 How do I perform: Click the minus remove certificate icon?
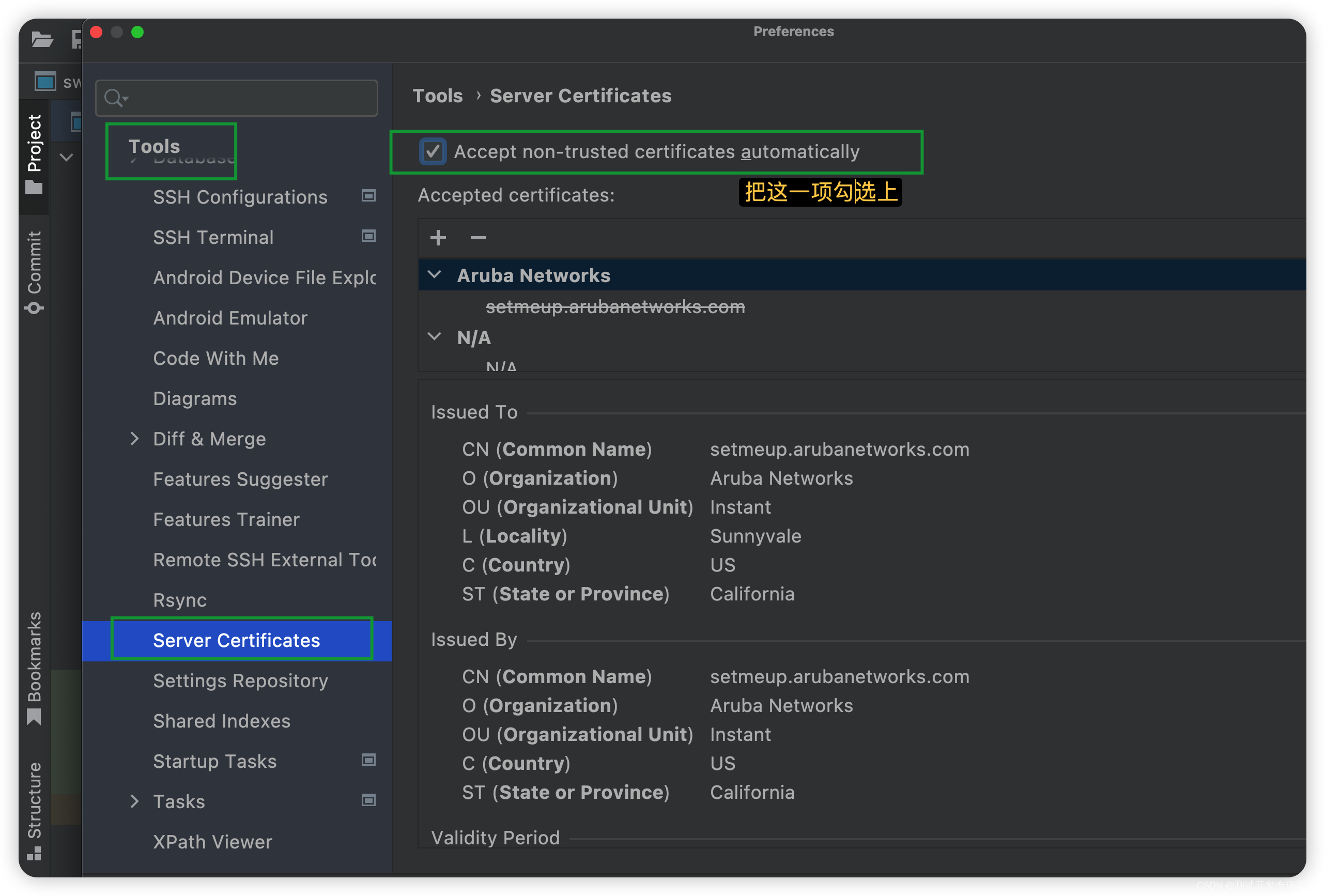coord(479,238)
